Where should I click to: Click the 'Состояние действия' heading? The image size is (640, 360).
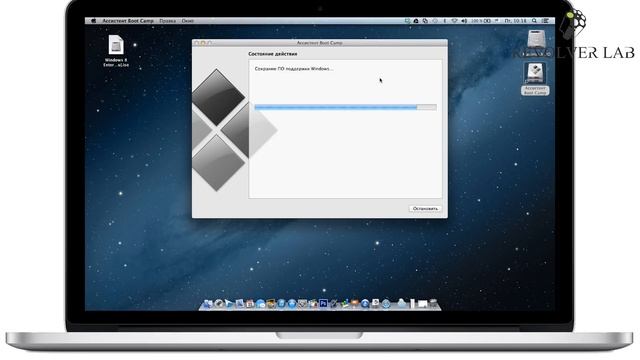click(273, 54)
